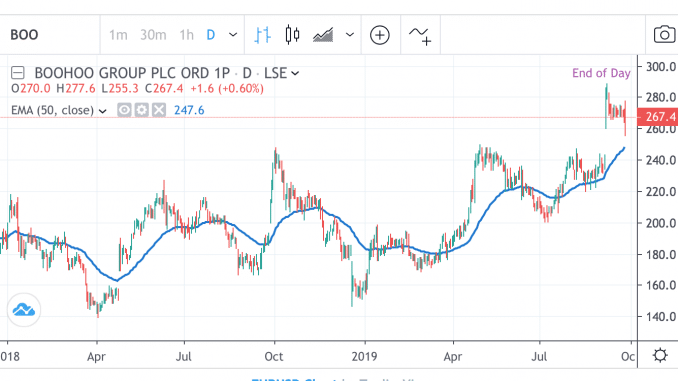The image size is (678, 381).
Task: Open chart settings gear at bottom right
Action: (660, 355)
